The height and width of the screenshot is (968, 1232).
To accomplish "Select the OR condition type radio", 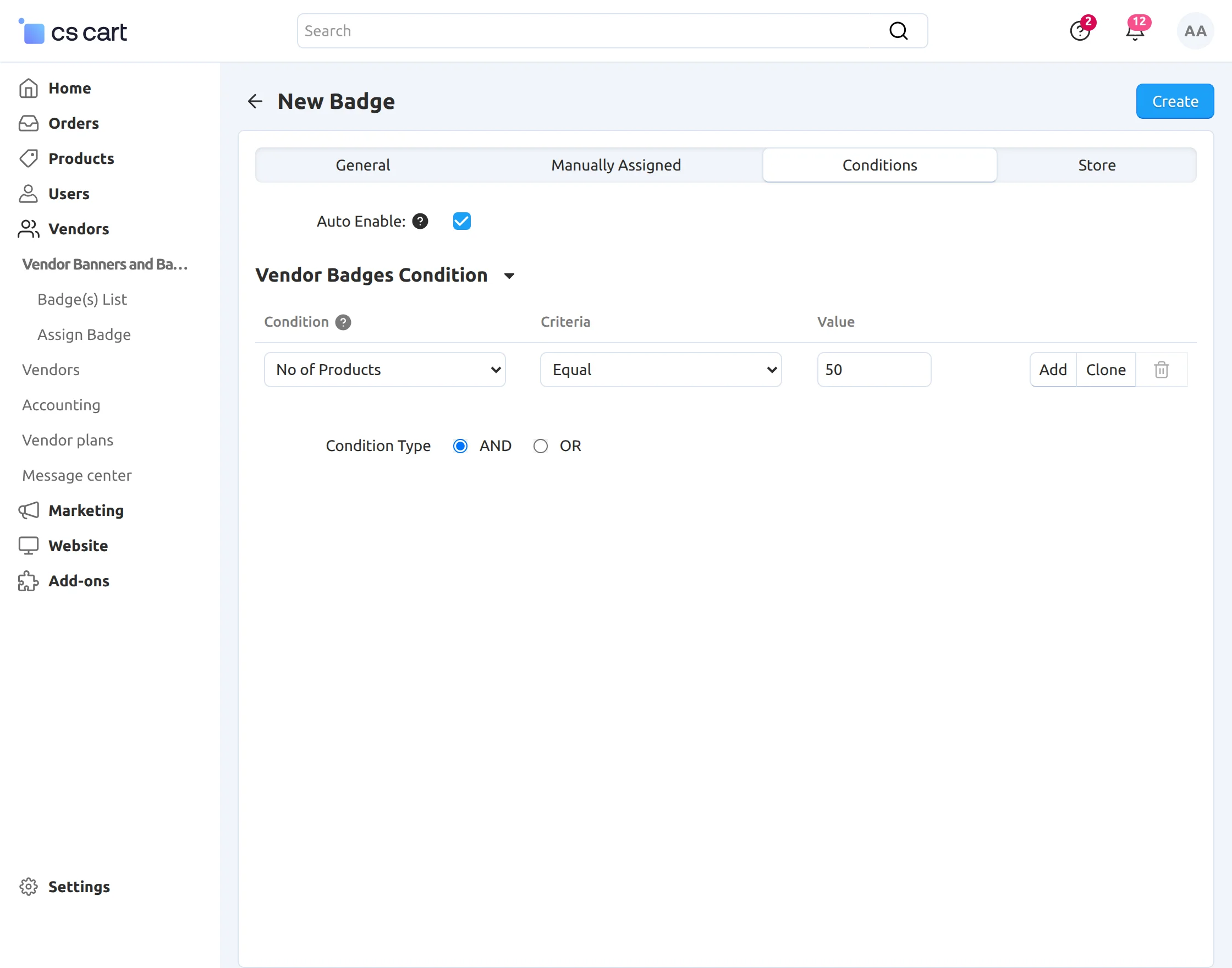I will [x=541, y=446].
